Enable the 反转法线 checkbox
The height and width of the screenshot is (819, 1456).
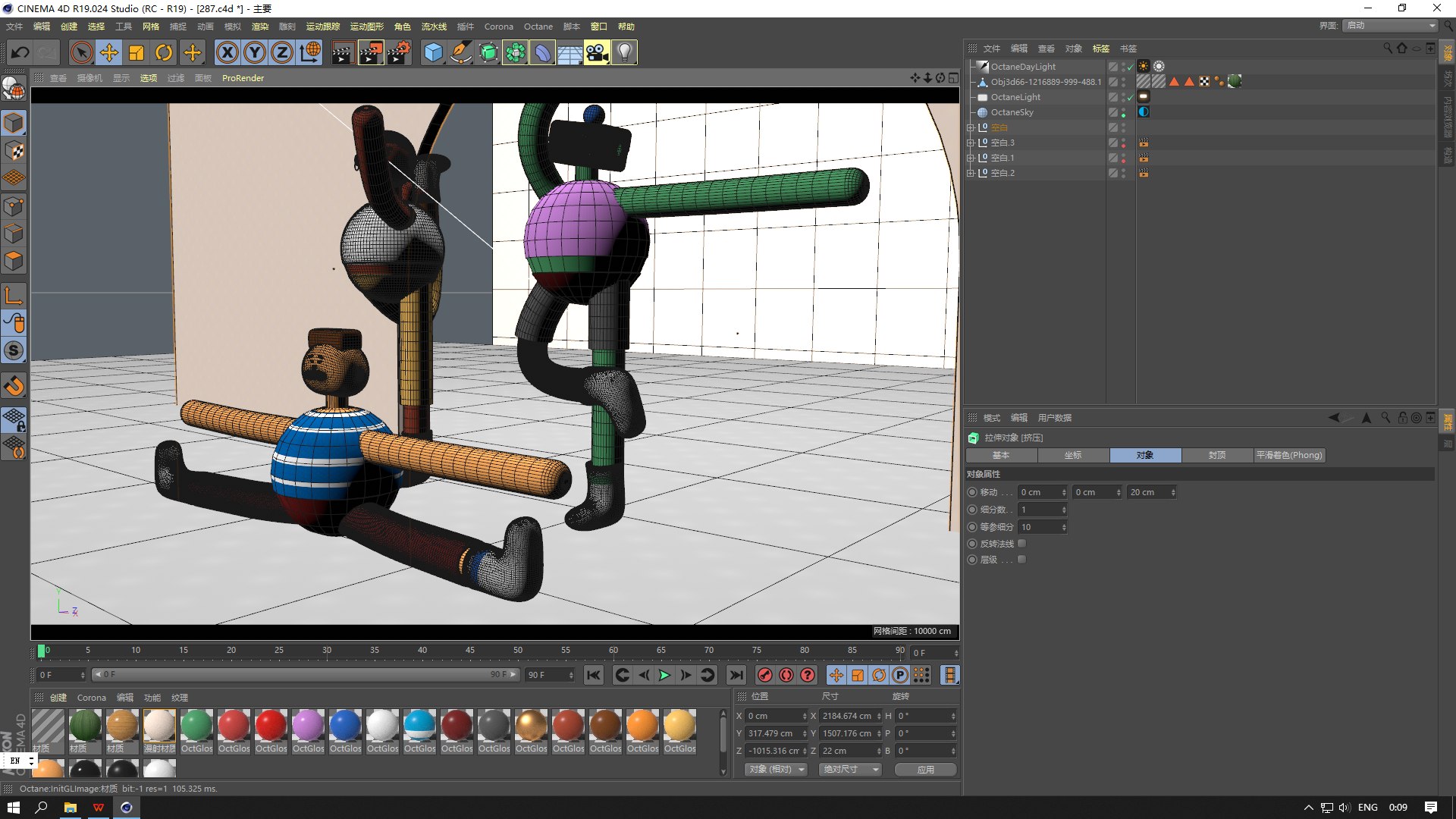tap(1021, 544)
